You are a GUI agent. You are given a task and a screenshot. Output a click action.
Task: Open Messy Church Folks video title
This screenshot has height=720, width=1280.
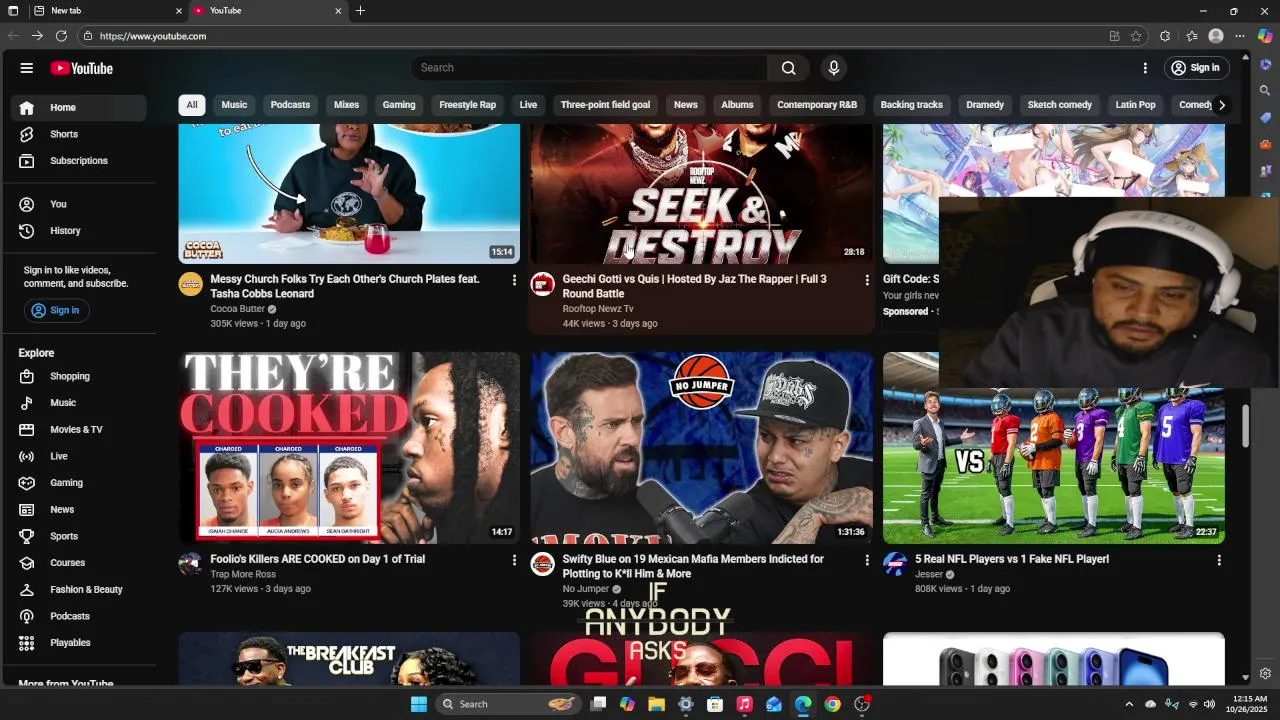click(x=345, y=287)
